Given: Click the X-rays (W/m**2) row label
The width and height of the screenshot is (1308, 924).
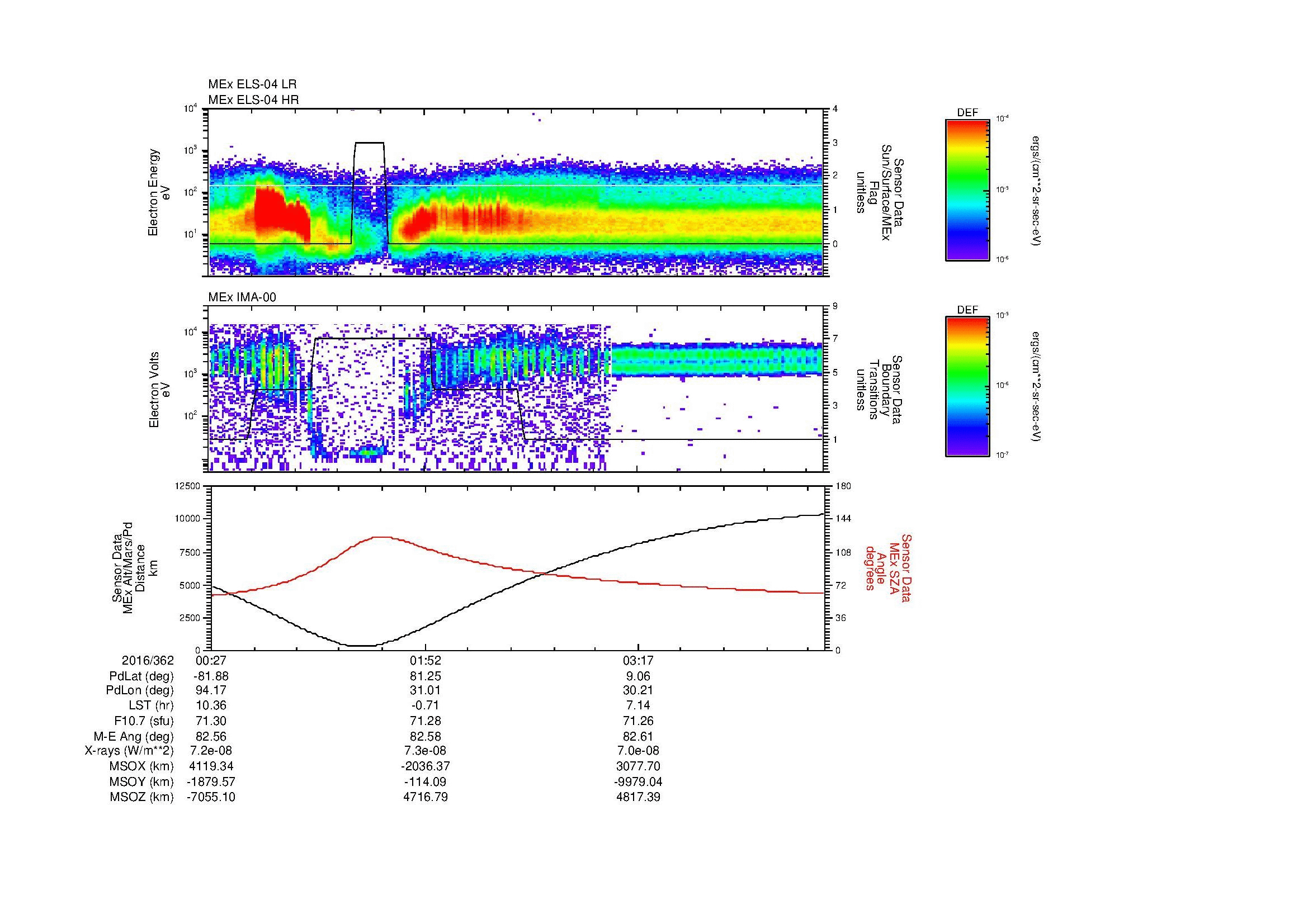Looking at the screenshot, I should coord(129,751).
